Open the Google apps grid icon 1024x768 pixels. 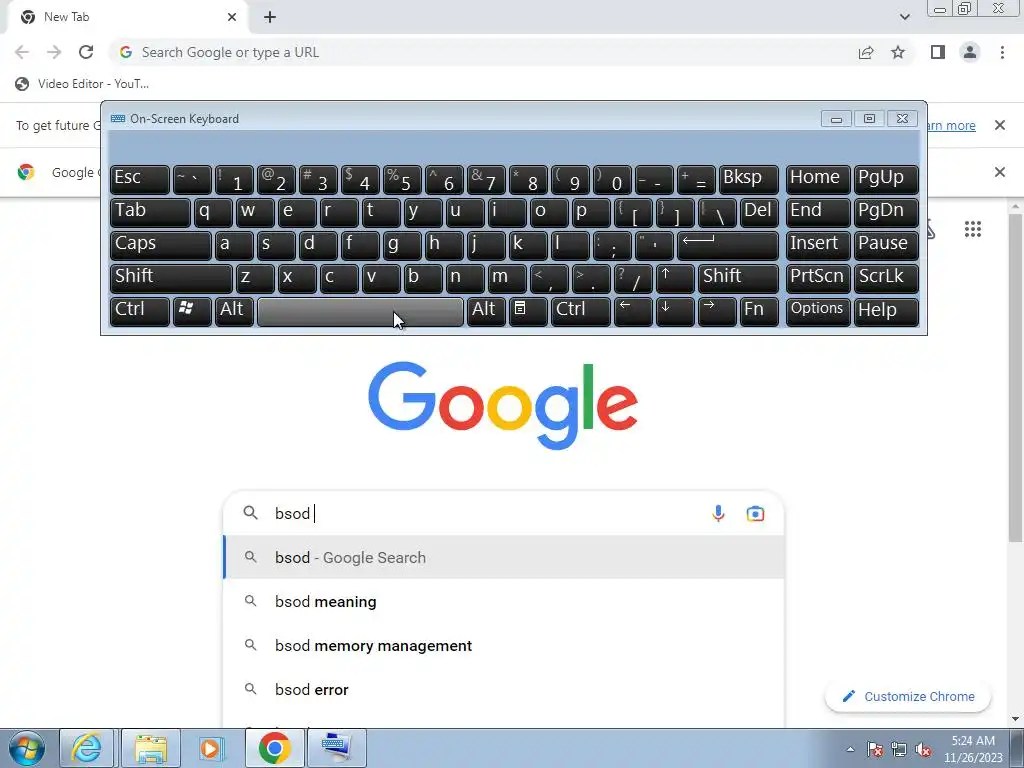click(x=972, y=229)
